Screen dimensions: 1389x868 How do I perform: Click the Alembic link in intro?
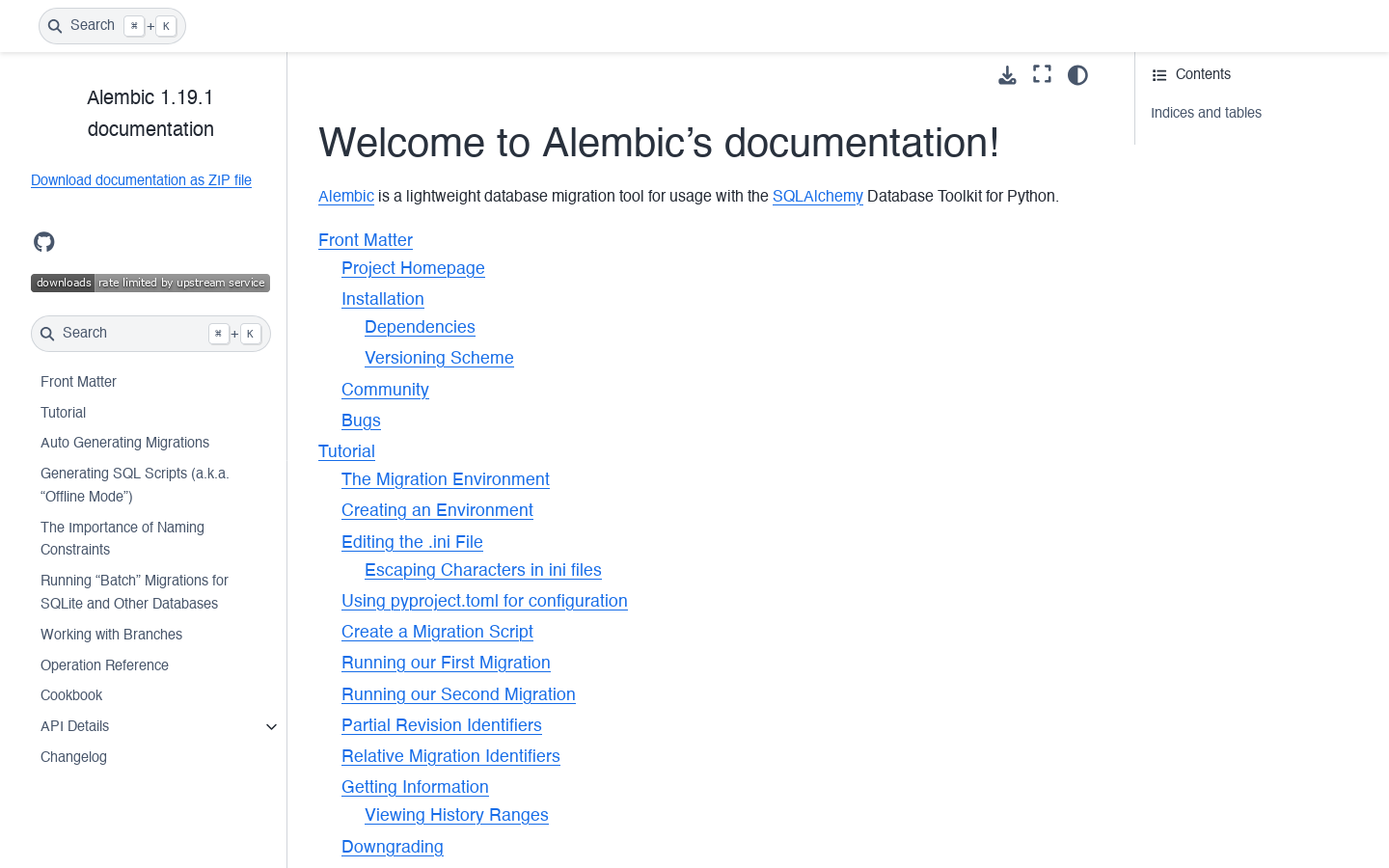pyautogui.click(x=346, y=196)
